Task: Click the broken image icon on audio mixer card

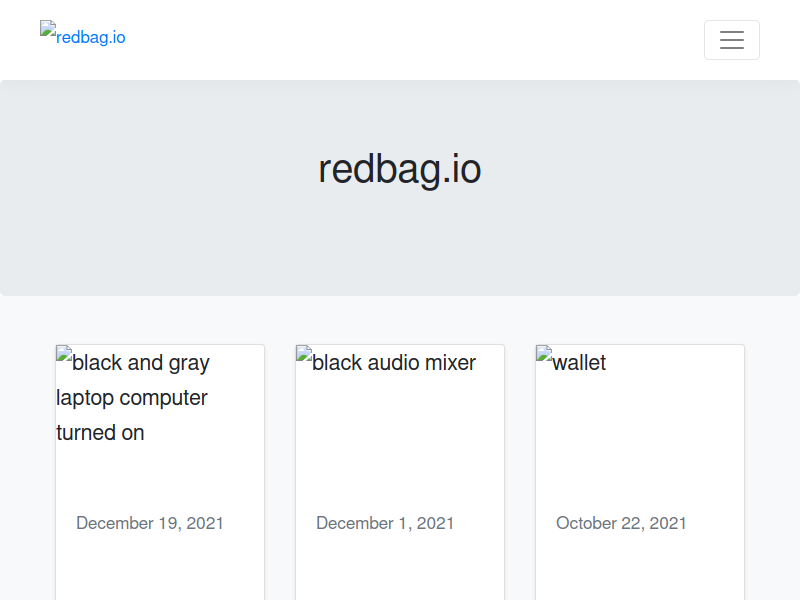Action: pos(304,354)
